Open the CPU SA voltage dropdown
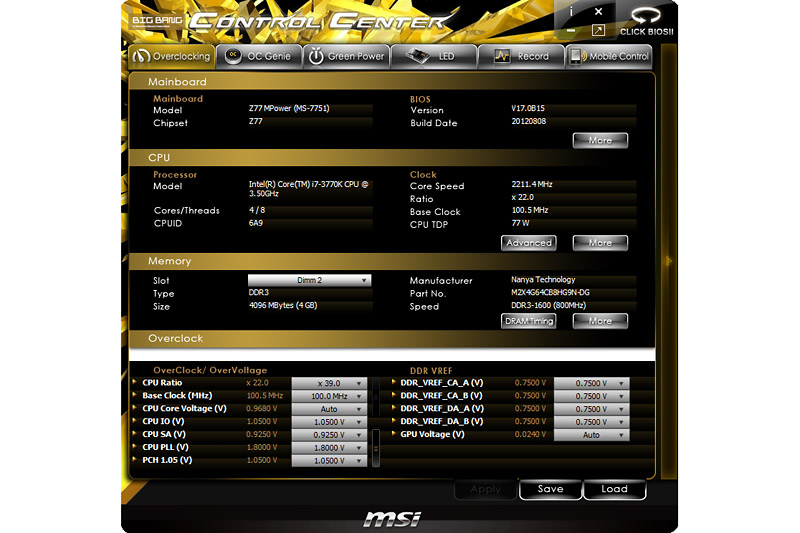Image resolution: width=800 pixels, height=533 pixels. click(x=329, y=435)
